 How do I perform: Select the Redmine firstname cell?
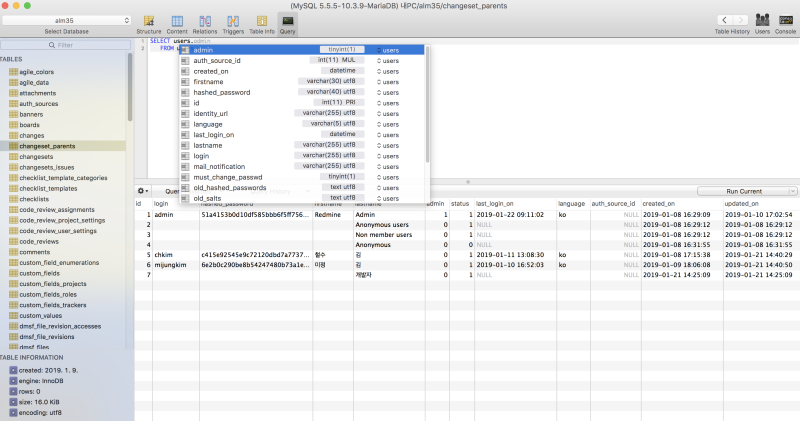(x=333, y=215)
